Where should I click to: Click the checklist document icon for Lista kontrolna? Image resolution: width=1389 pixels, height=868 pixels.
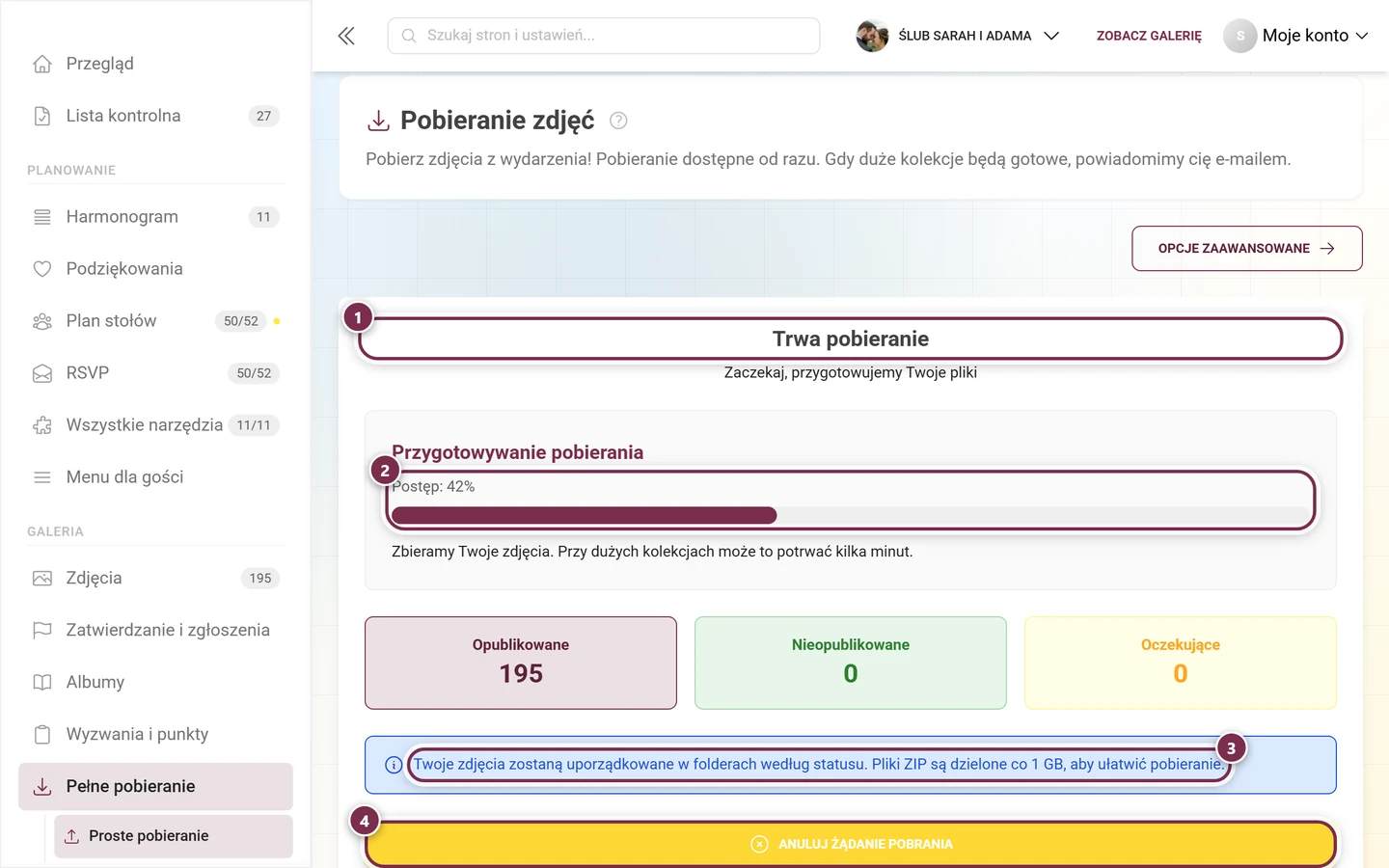[x=42, y=116]
